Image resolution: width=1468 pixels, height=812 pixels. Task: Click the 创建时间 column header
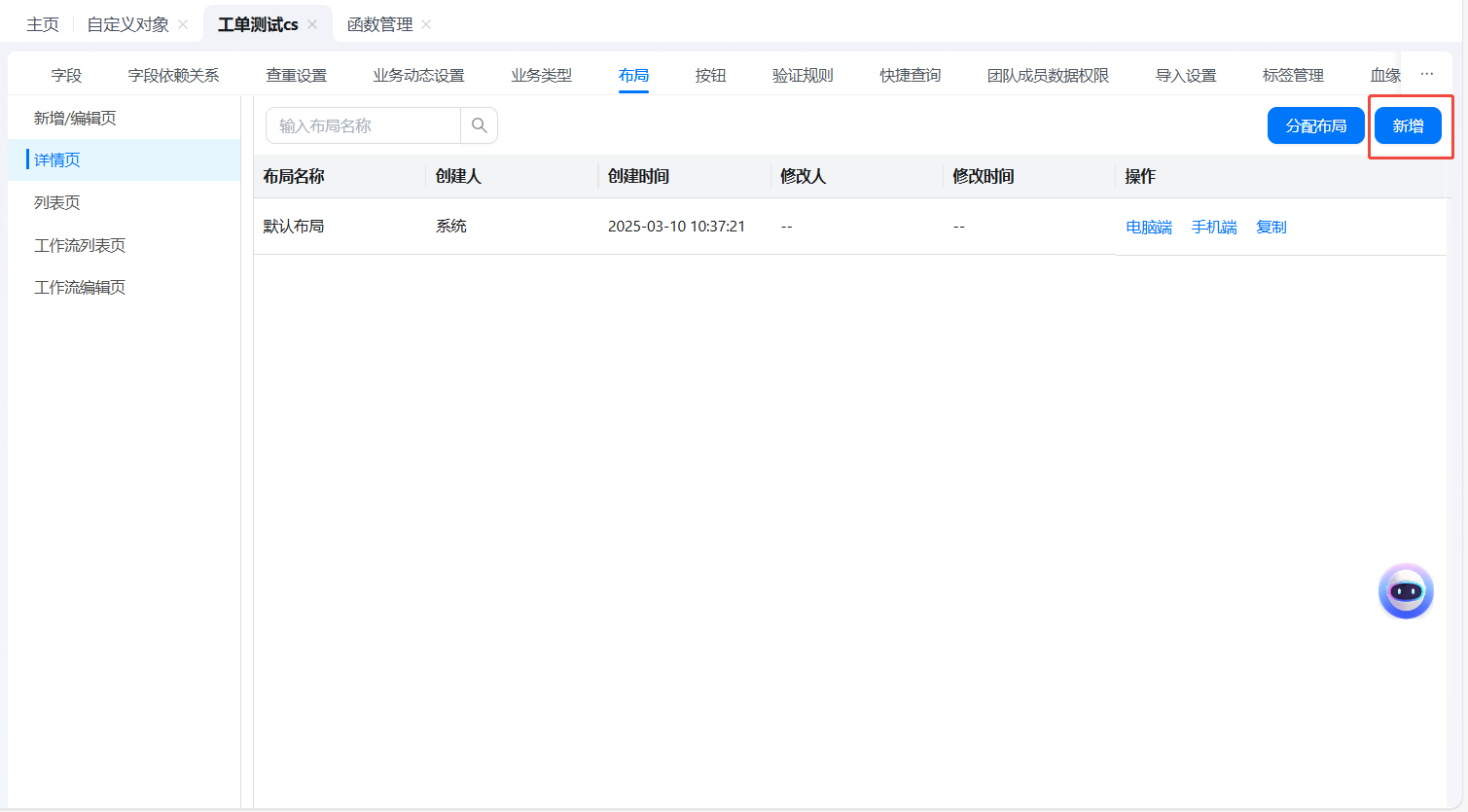[x=638, y=176]
